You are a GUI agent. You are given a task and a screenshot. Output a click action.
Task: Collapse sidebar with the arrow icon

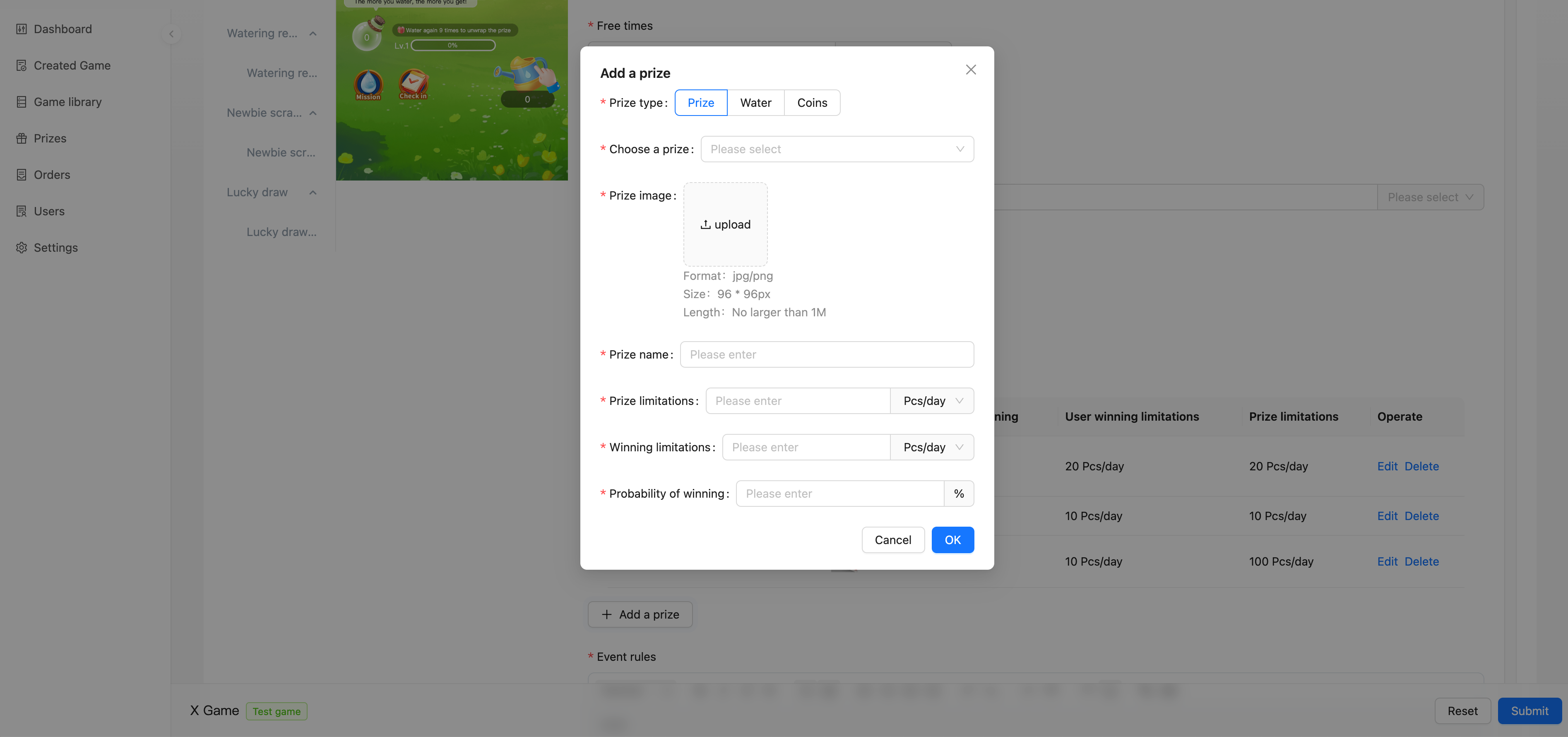pos(172,34)
